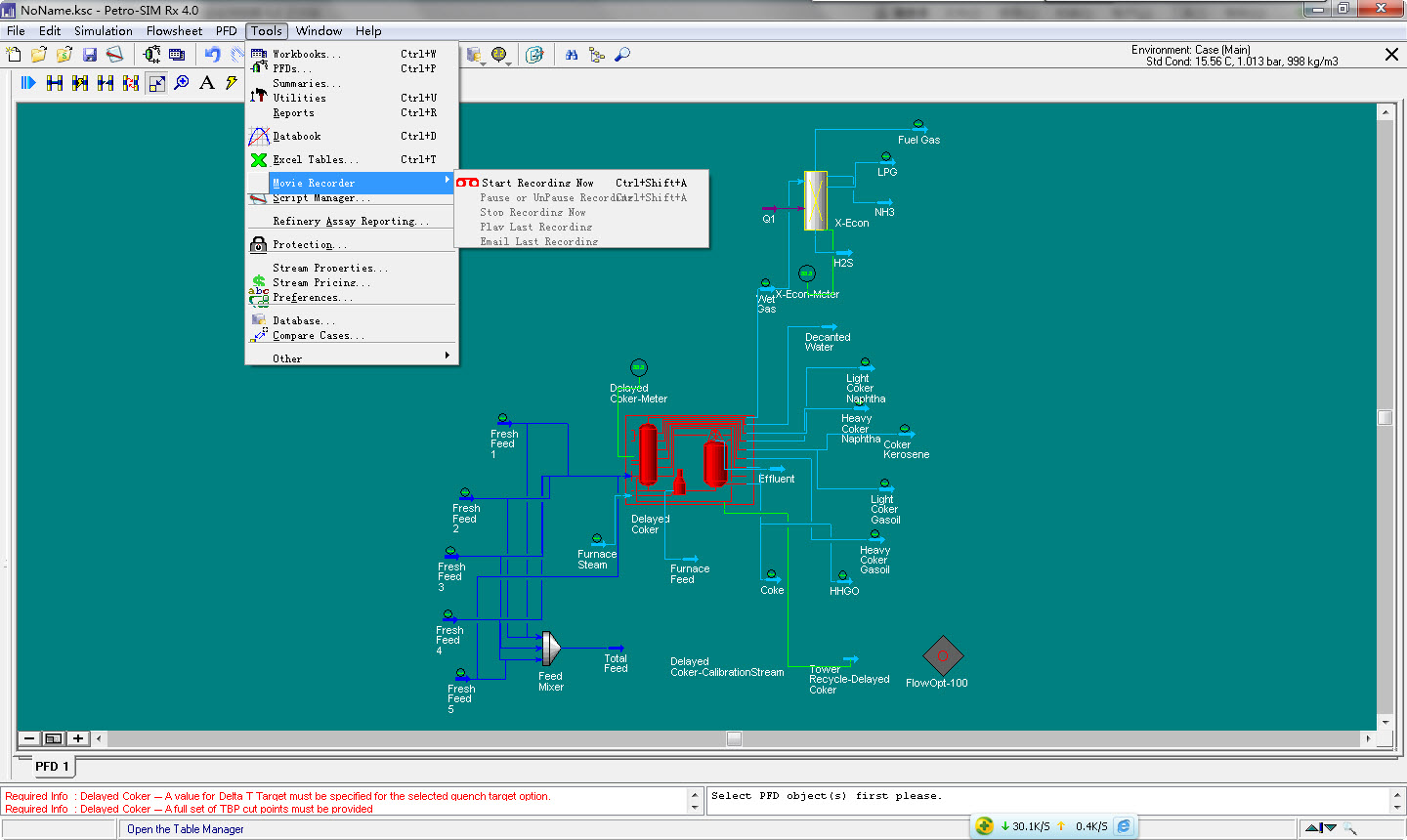Click the PFD scroll right arrow

pyautogui.click(x=1368, y=739)
